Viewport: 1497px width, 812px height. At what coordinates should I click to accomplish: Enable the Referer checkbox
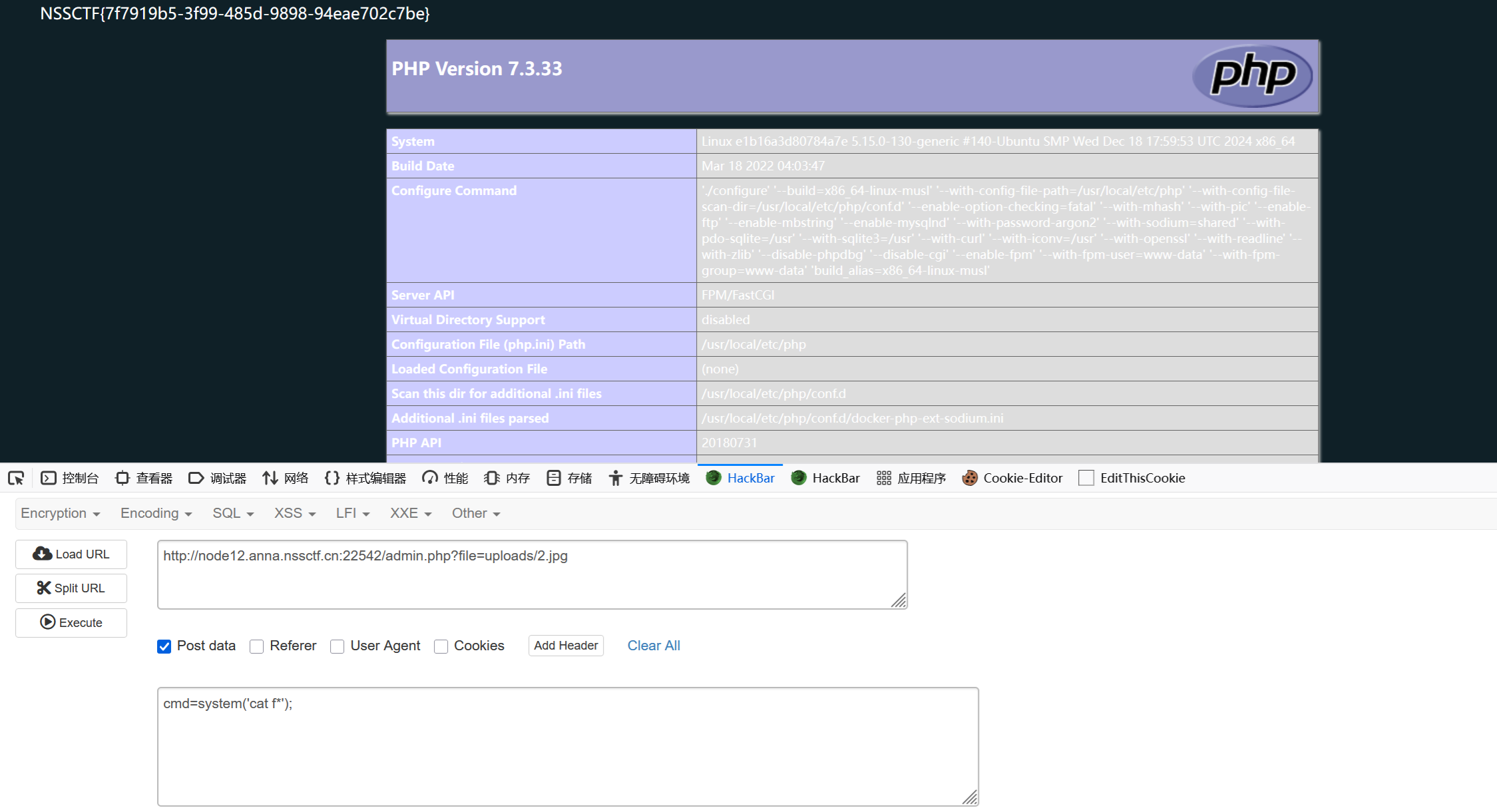(x=257, y=646)
